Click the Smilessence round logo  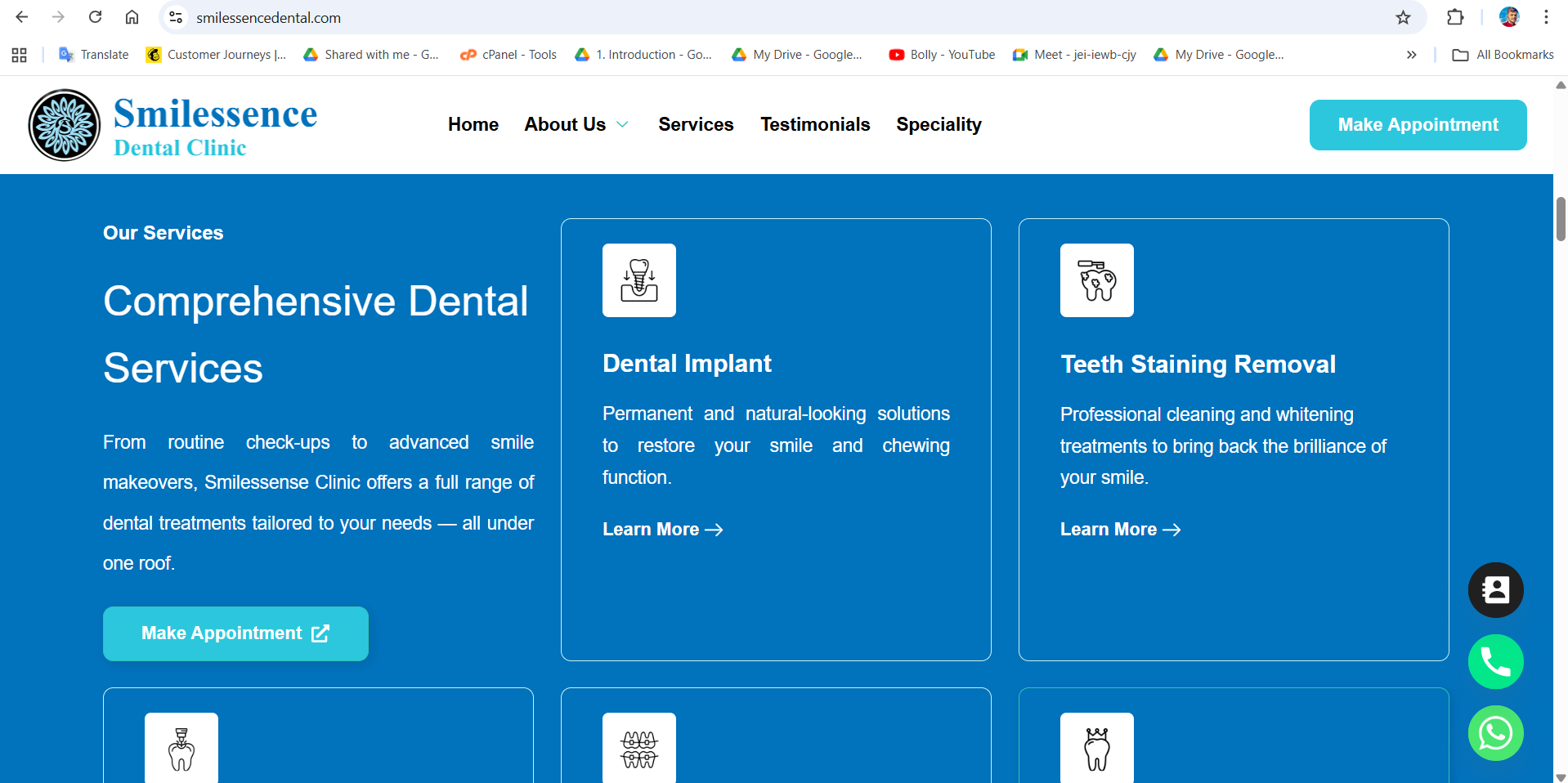click(x=65, y=125)
